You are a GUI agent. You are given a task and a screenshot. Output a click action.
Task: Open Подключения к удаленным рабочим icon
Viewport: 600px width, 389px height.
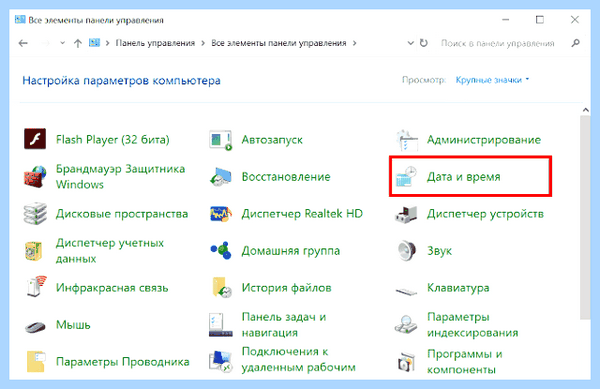pyautogui.click(x=221, y=361)
